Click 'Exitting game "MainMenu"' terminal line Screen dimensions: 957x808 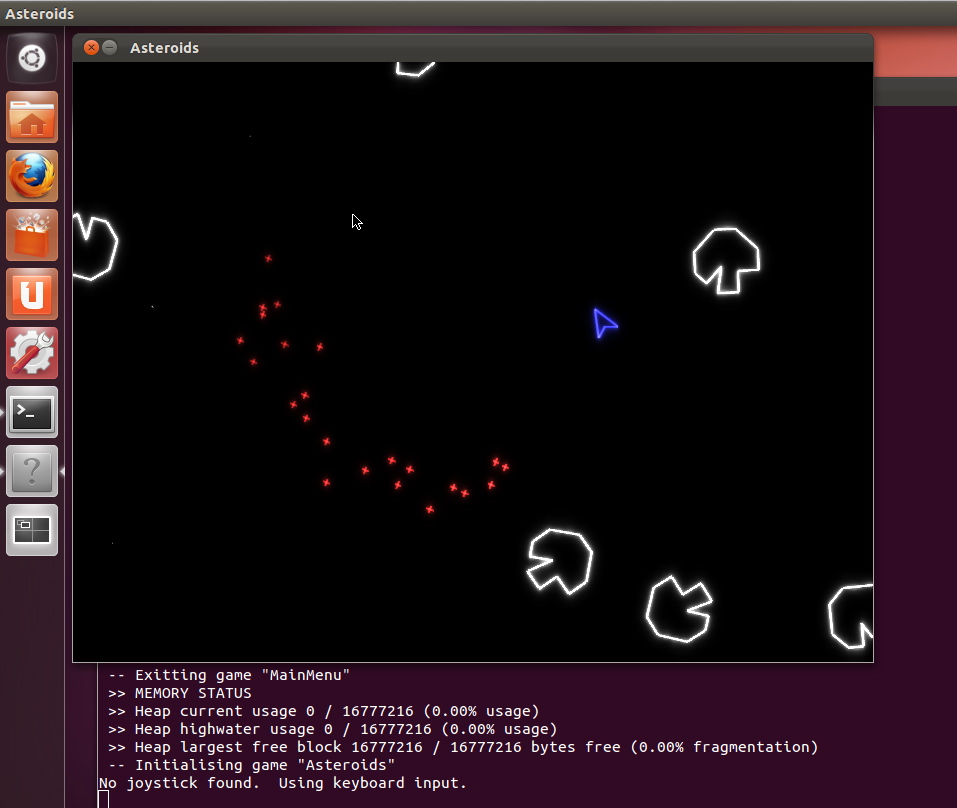click(x=229, y=675)
